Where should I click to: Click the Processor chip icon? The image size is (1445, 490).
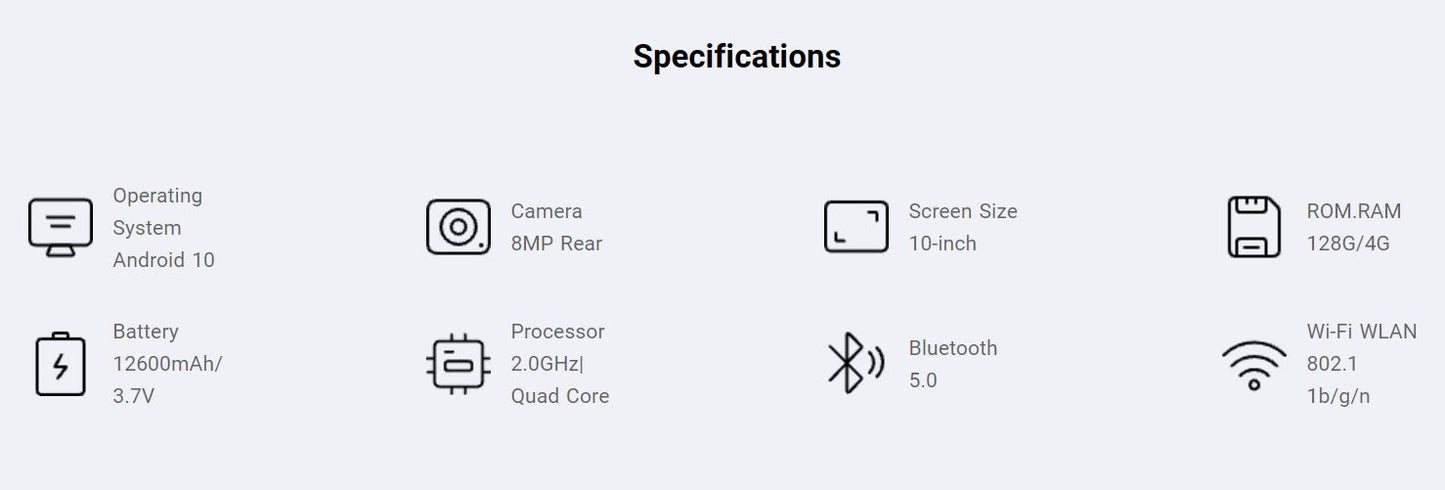(458, 364)
